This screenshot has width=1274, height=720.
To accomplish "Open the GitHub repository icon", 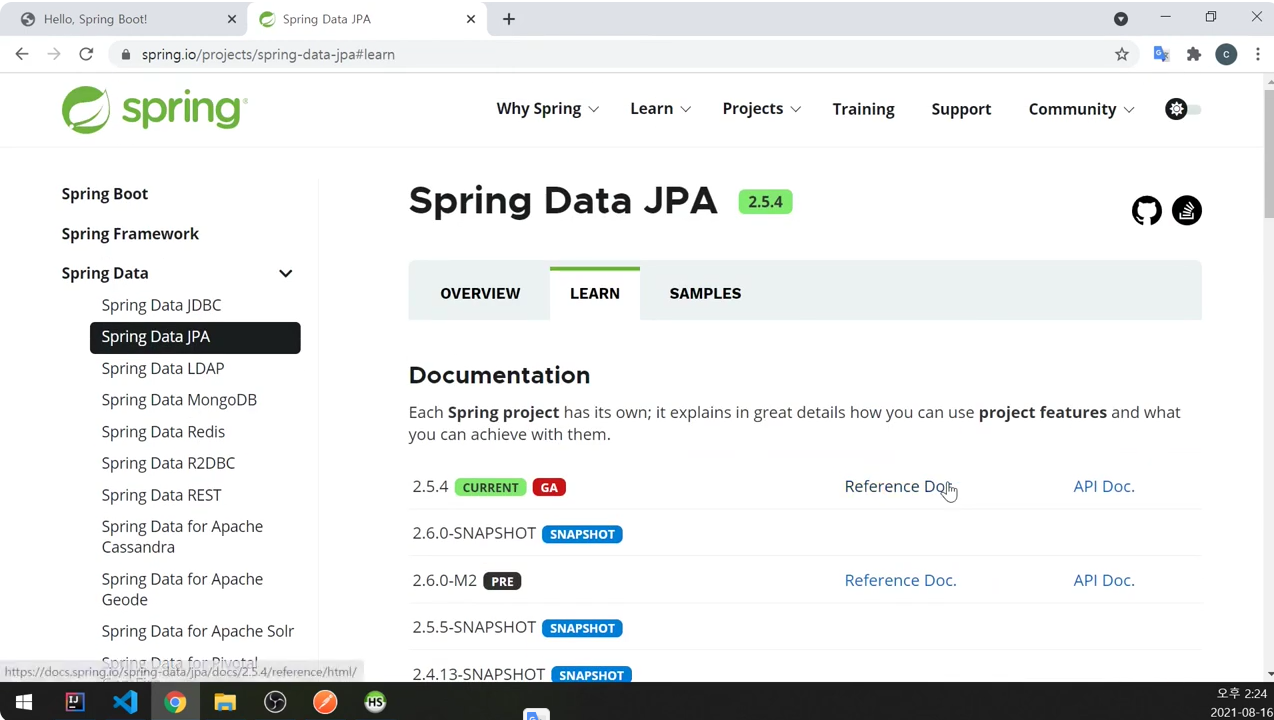I will click(x=1147, y=210).
